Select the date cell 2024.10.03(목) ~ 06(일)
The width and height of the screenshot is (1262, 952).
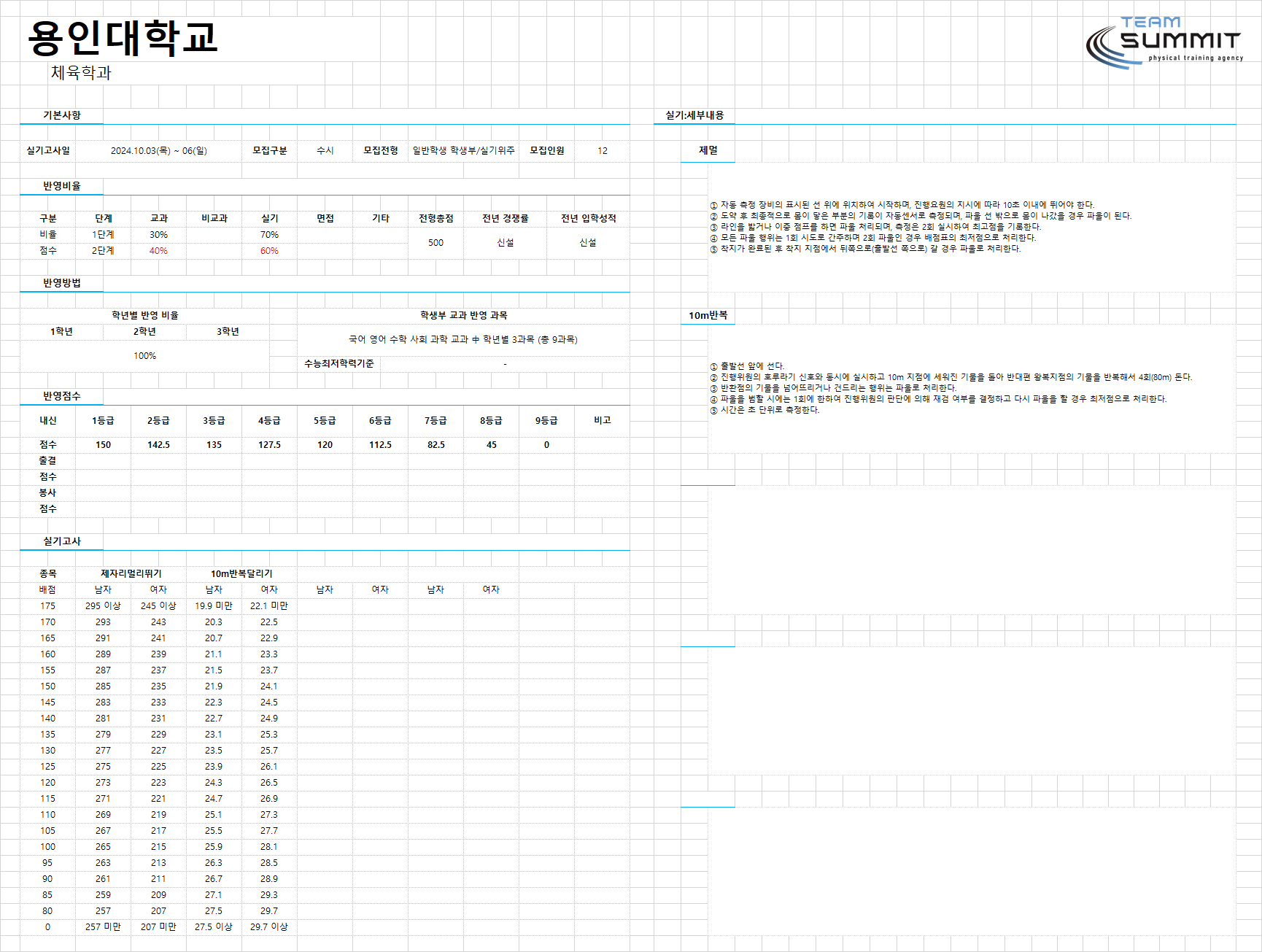(x=159, y=150)
